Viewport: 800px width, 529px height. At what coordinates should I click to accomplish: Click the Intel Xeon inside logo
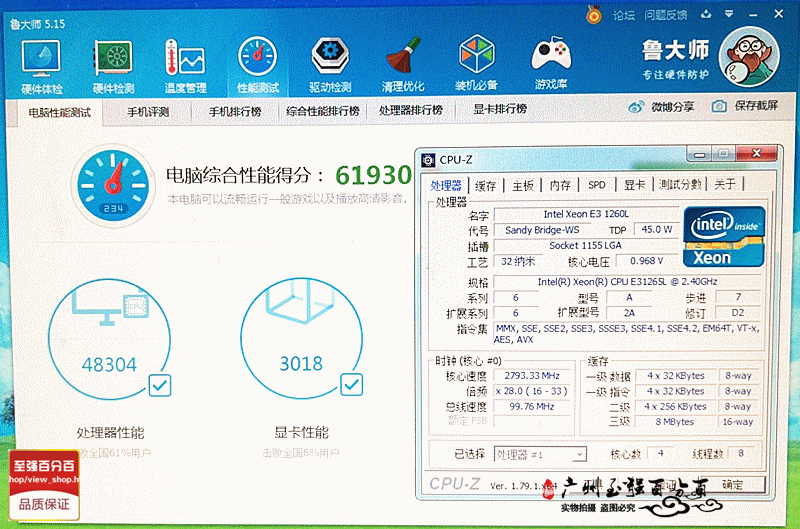(x=723, y=236)
